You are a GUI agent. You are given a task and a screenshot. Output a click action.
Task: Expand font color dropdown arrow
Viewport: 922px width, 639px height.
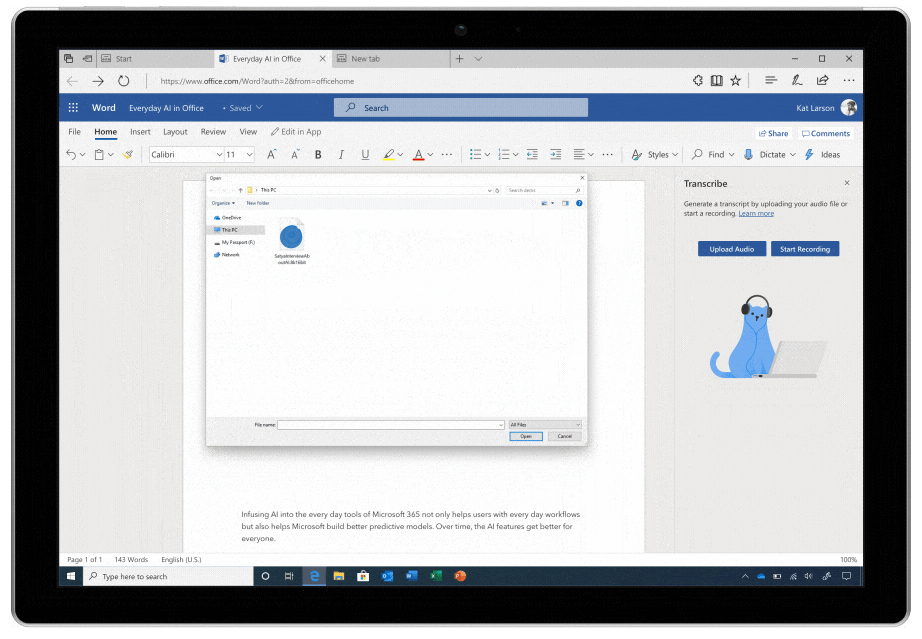430,155
